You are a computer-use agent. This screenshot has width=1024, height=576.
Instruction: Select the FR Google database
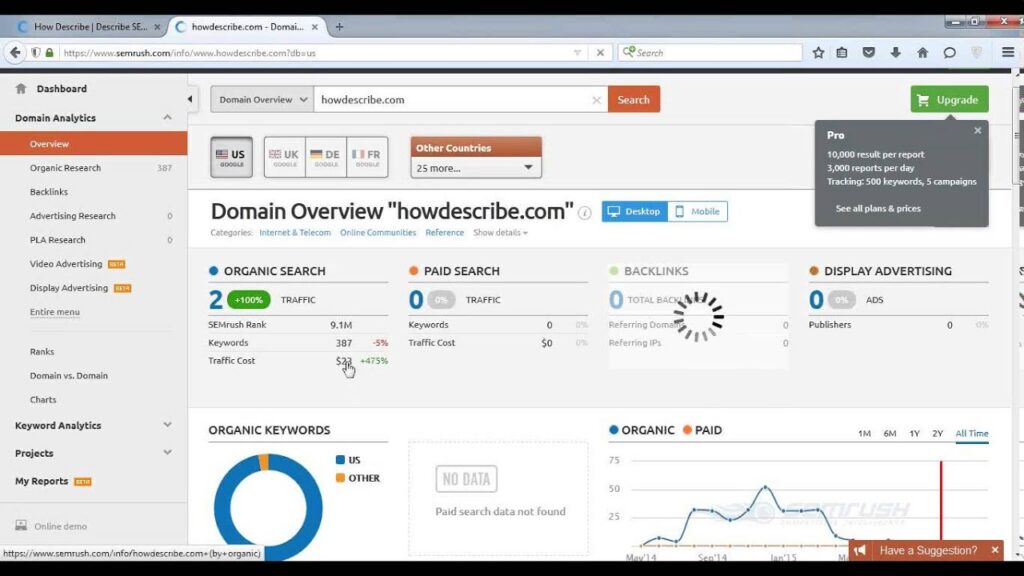point(367,157)
